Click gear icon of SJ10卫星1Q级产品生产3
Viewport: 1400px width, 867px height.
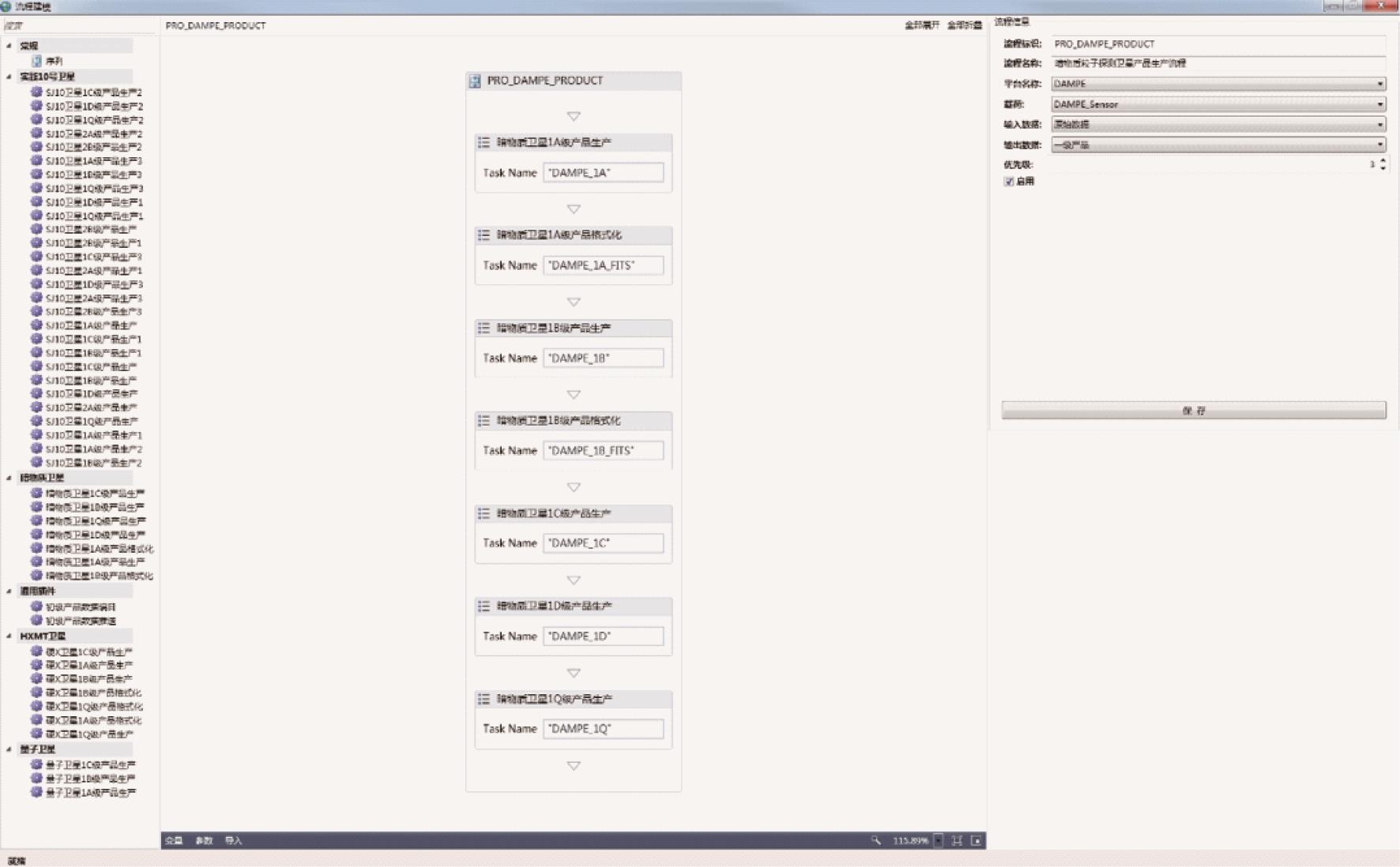pyautogui.click(x=36, y=188)
